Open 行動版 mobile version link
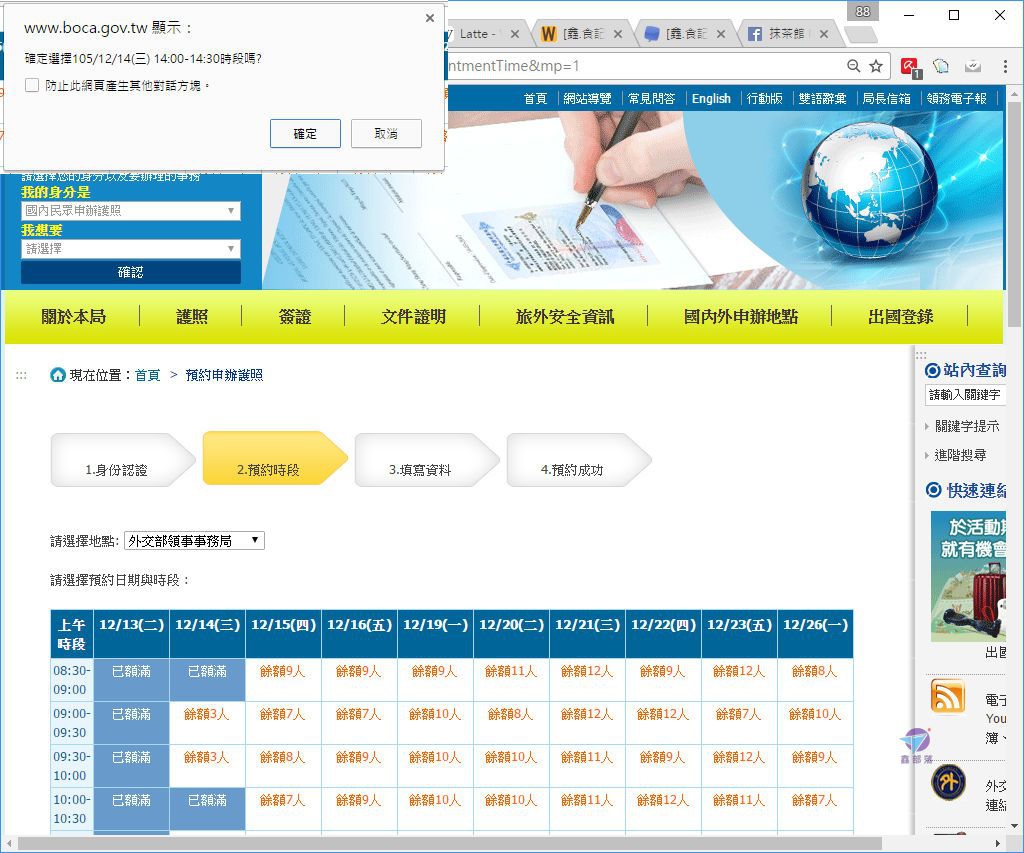The height and width of the screenshot is (853, 1024). click(764, 99)
